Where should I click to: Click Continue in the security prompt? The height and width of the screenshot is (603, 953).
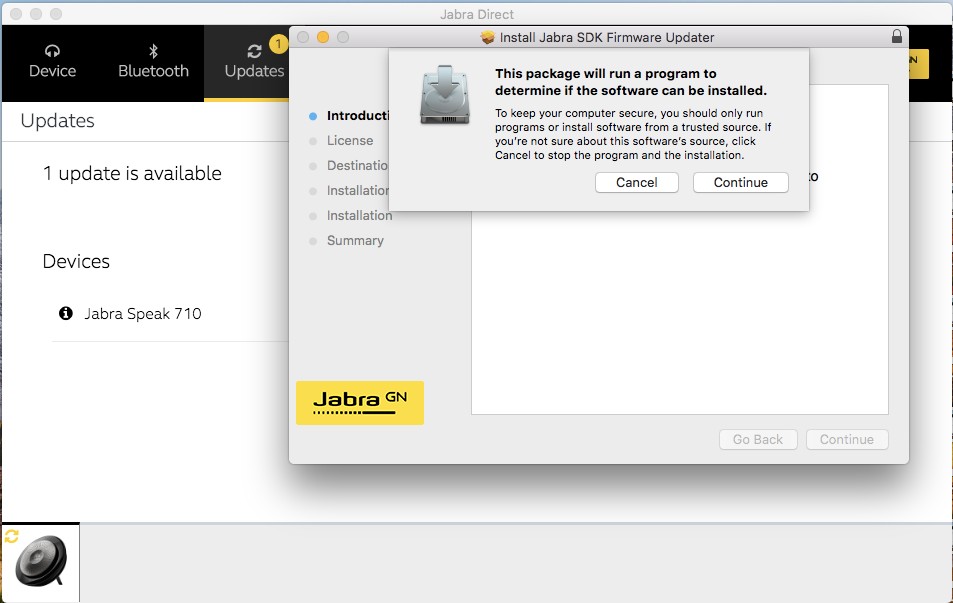tap(740, 182)
